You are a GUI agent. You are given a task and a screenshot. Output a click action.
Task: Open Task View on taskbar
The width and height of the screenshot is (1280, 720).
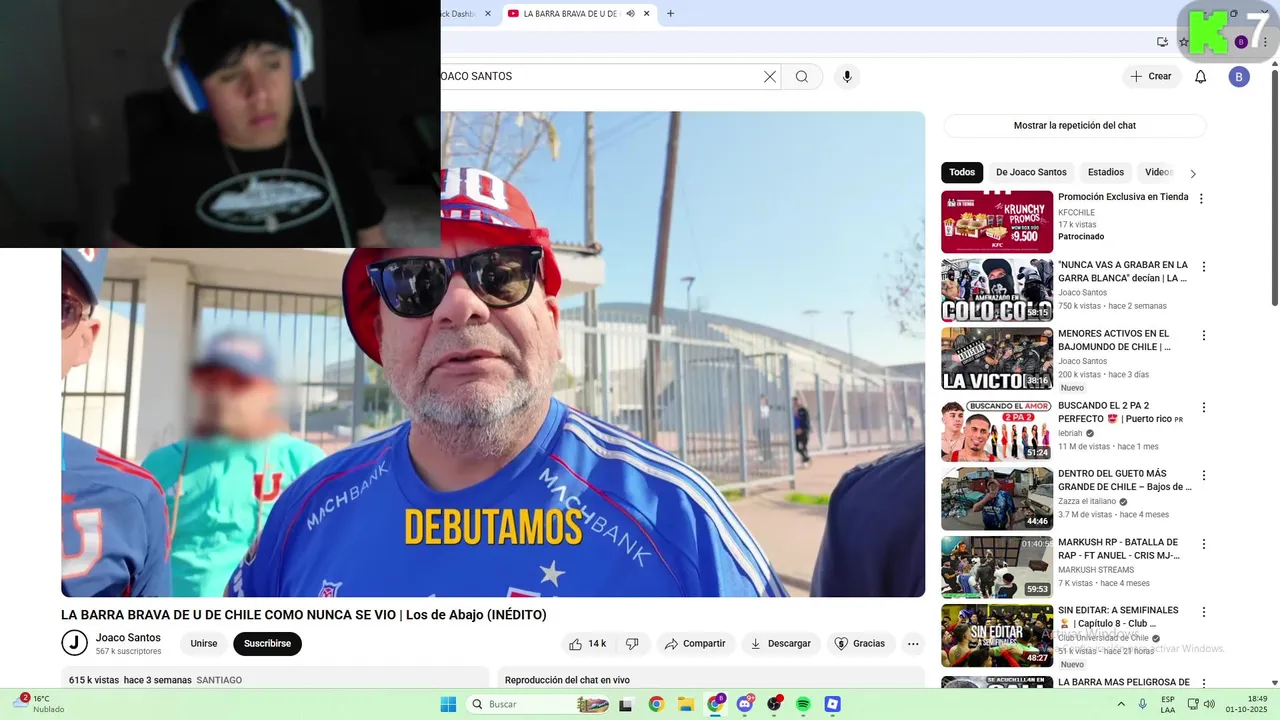pos(626,704)
